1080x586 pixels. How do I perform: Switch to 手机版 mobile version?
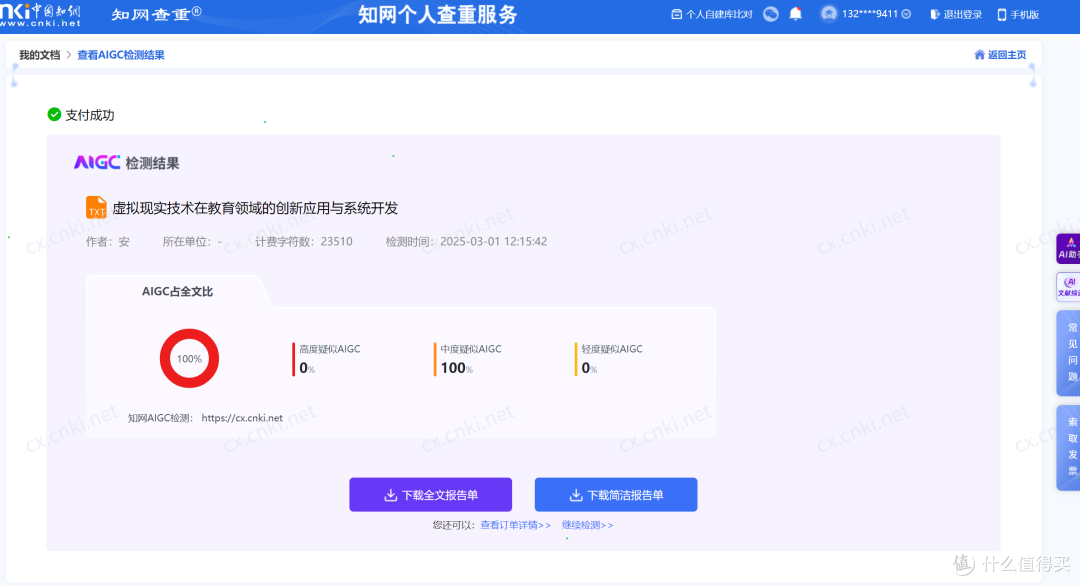pyautogui.click(x=1018, y=14)
